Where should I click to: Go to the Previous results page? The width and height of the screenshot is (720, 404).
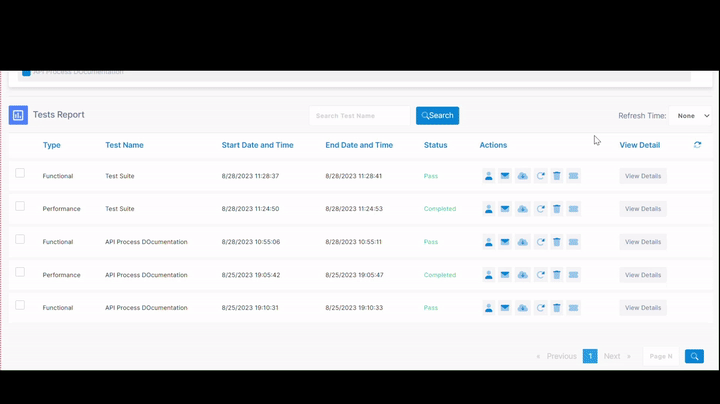click(x=557, y=356)
